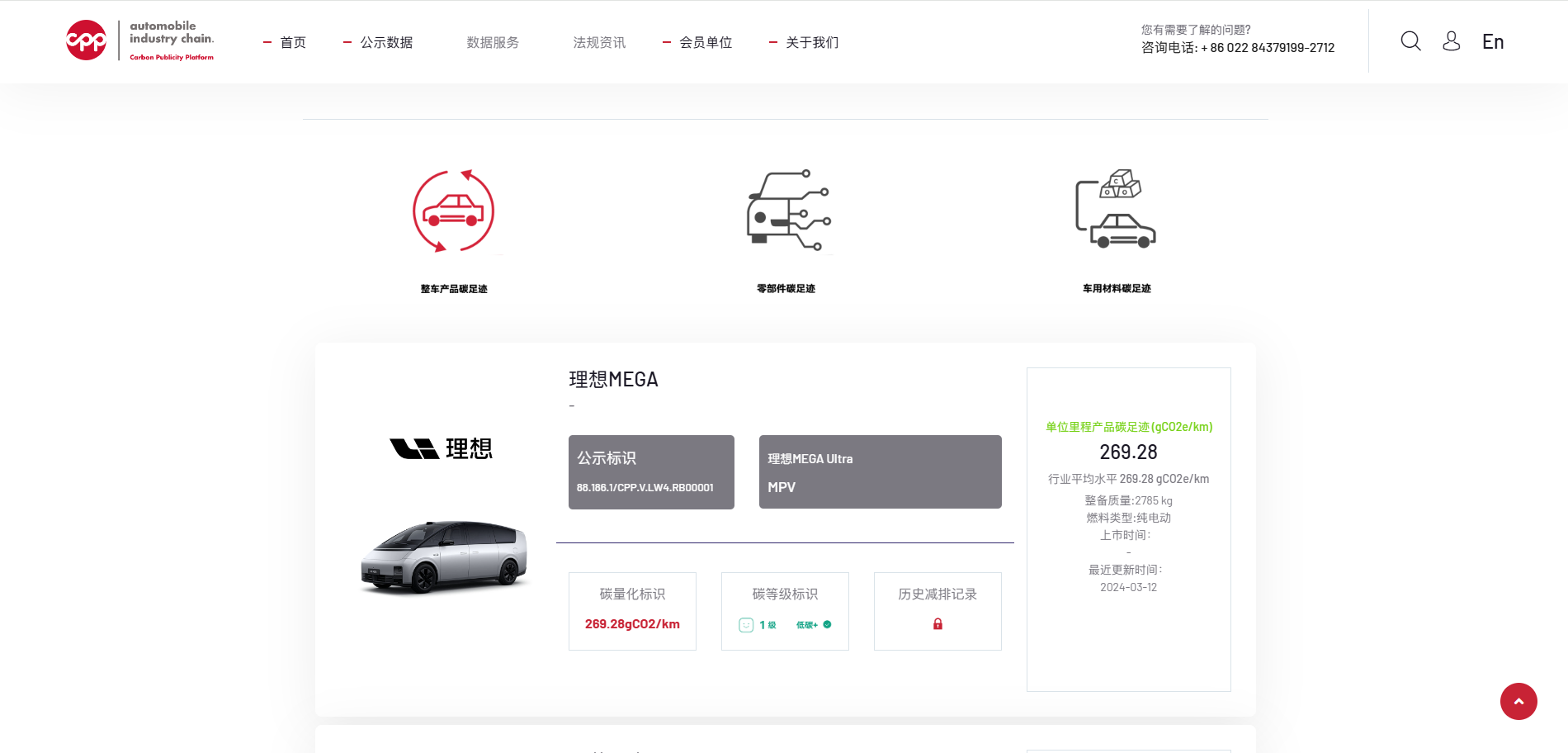Click the red lock icon under 历史减排记录
1568x753 pixels.
[x=937, y=624]
